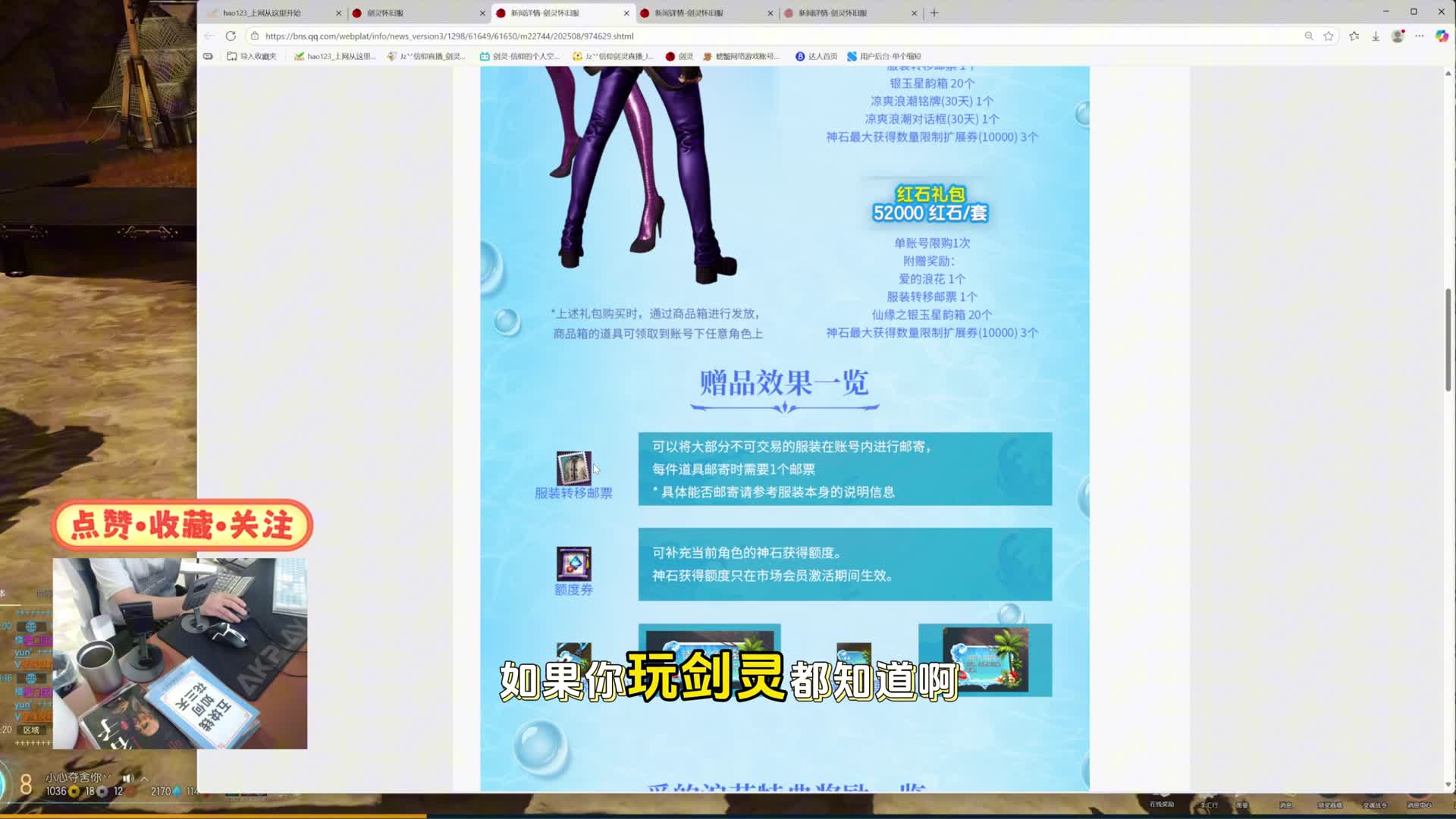Open the Settings and more menu
1456x819 pixels.
tap(1420, 36)
